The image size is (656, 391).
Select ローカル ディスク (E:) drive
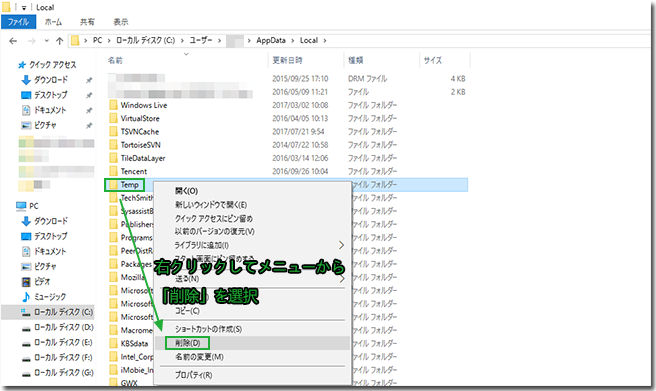(57, 342)
